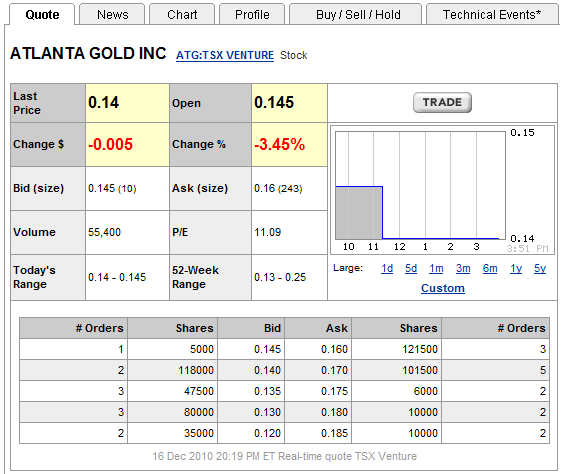Select ask price 0.160 cell
Screen dimensions: 565x474
click(318, 349)
